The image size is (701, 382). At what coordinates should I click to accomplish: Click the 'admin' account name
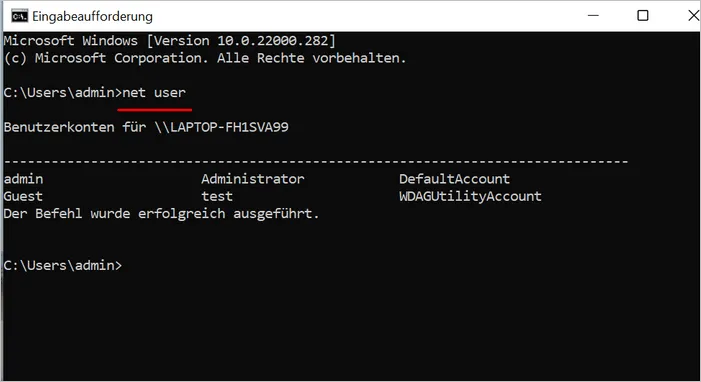click(24, 179)
